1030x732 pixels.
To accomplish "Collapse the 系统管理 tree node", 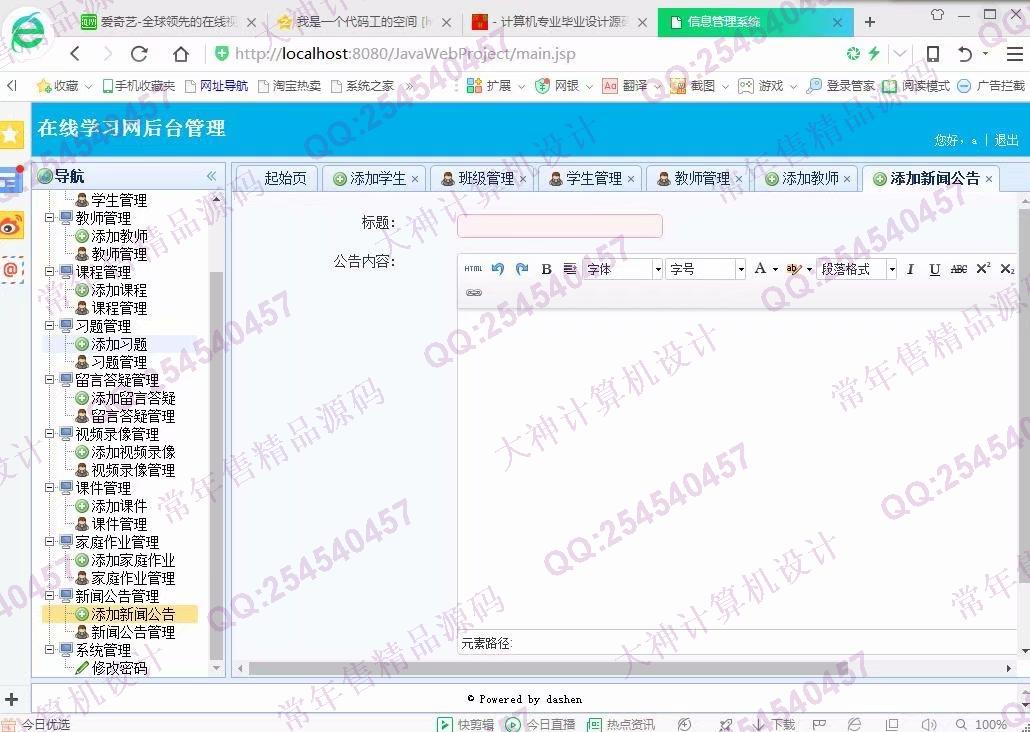I will tap(49, 649).
